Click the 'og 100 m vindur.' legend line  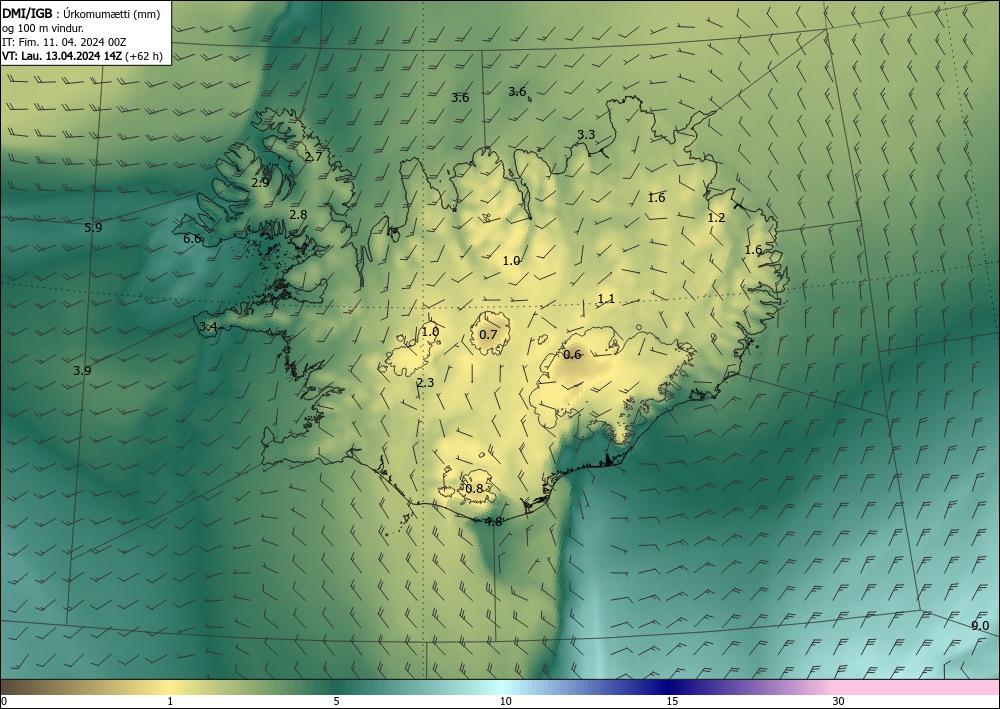pyautogui.click(x=43, y=28)
